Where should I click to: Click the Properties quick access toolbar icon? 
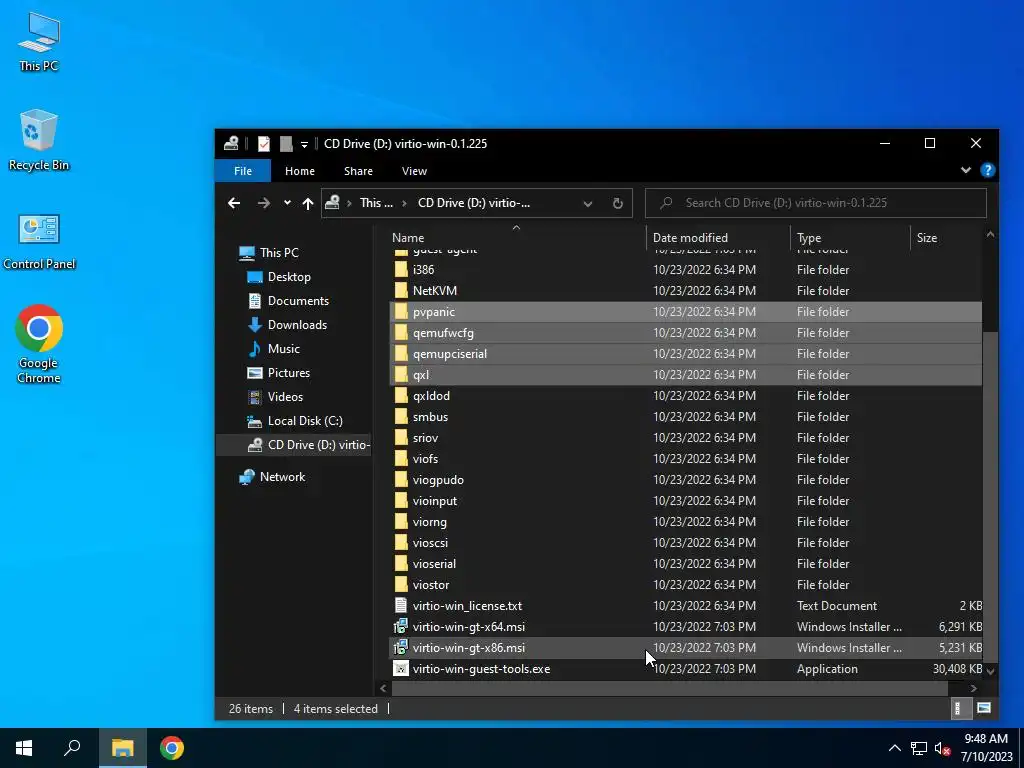coord(264,144)
